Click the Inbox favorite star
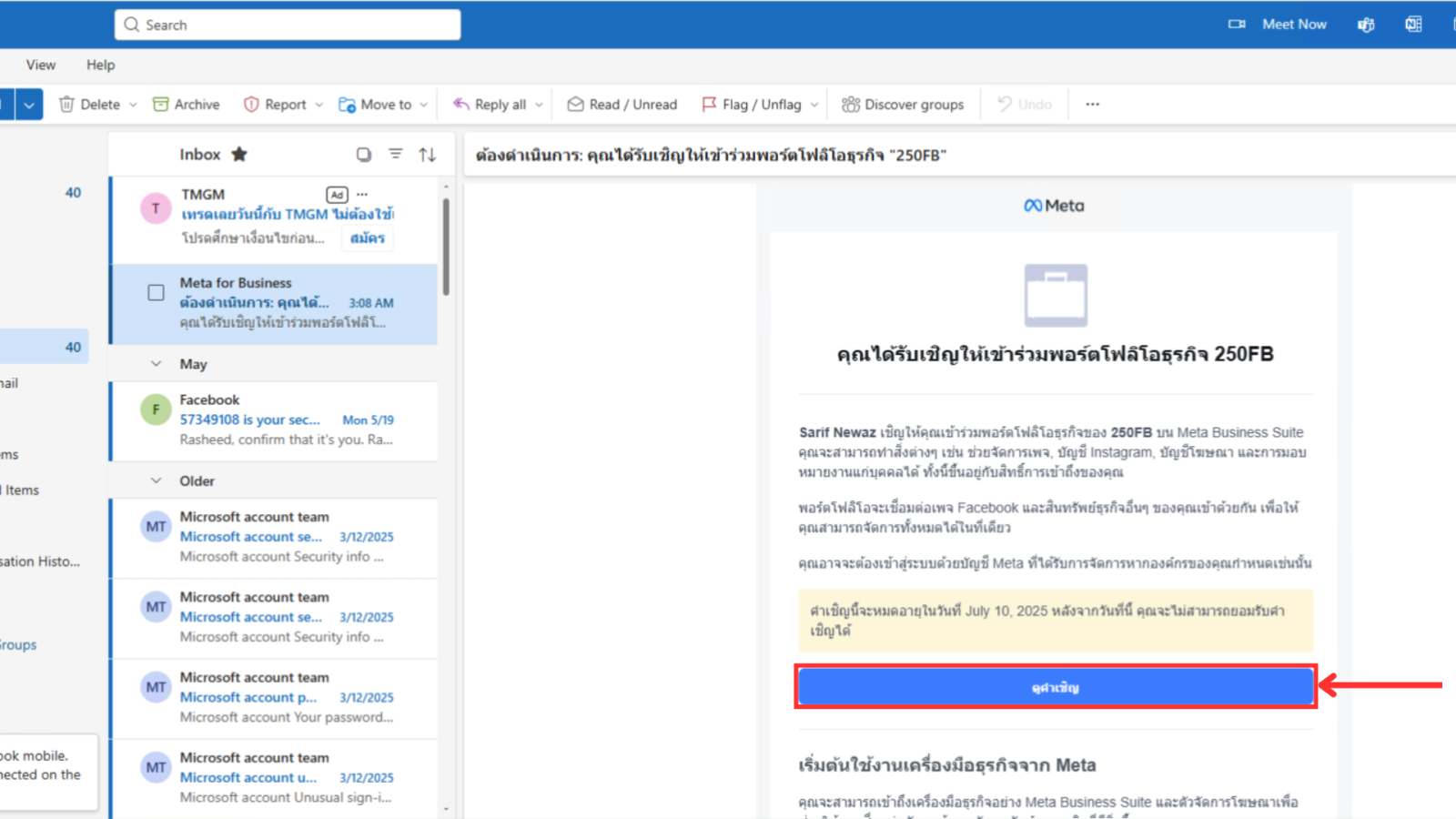Screen dimensions: 1456x819 (239, 155)
